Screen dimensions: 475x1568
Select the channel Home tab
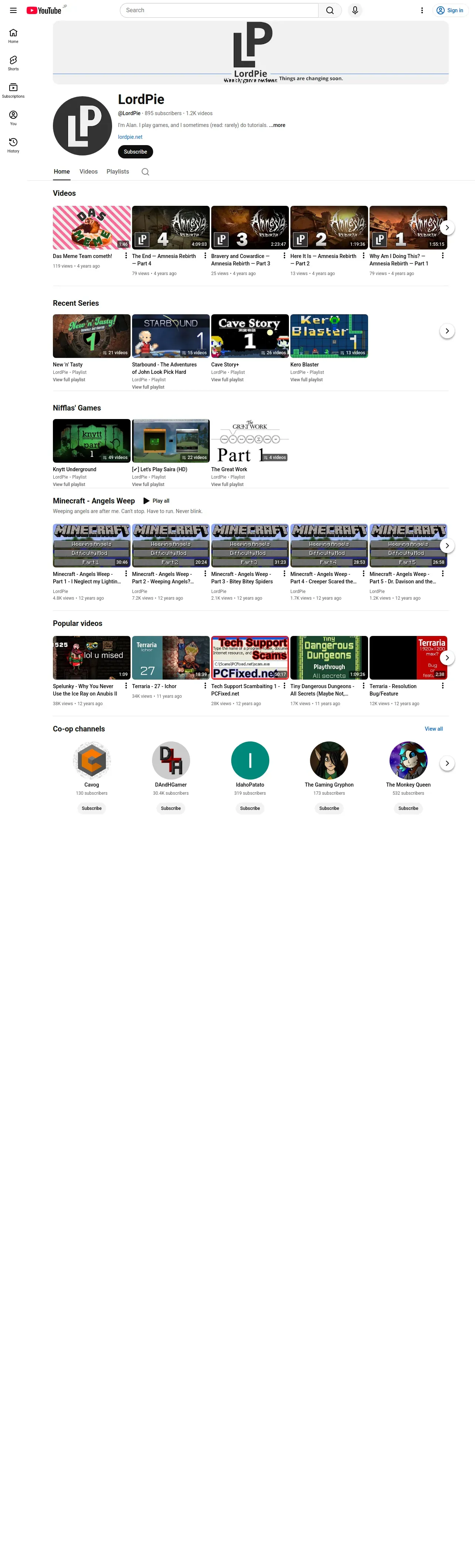point(62,172)
